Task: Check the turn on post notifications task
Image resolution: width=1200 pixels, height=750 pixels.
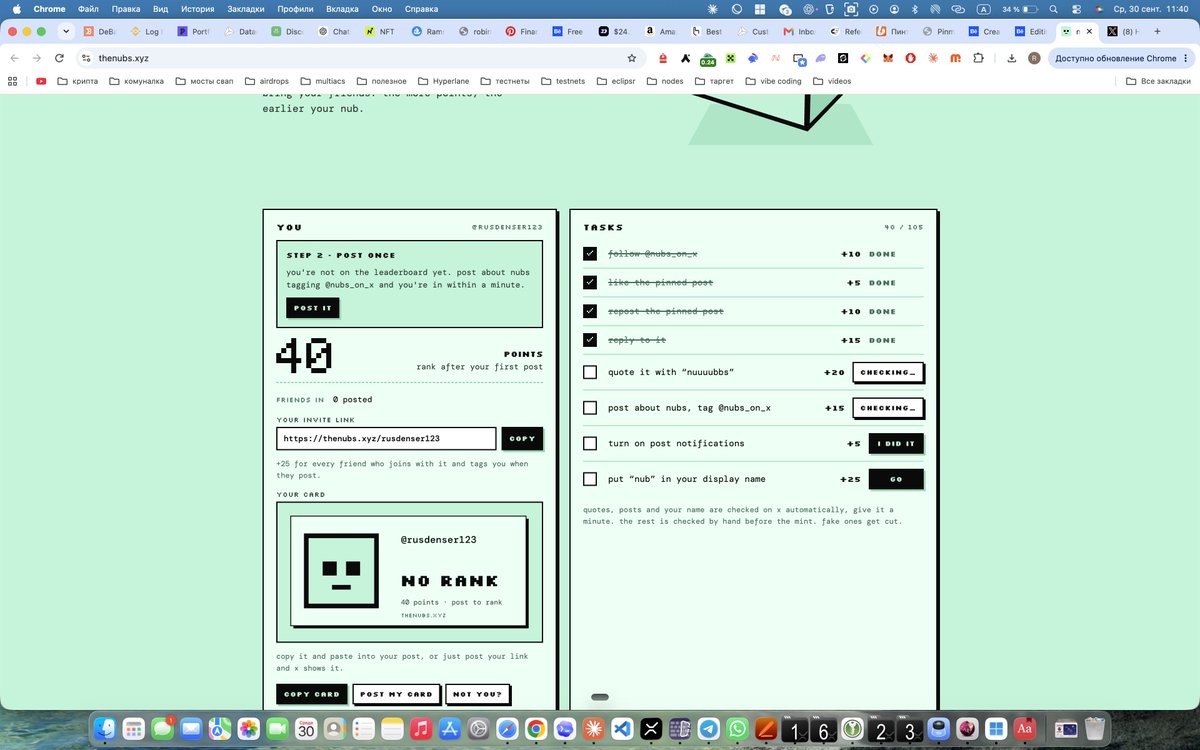Action: 590,443
